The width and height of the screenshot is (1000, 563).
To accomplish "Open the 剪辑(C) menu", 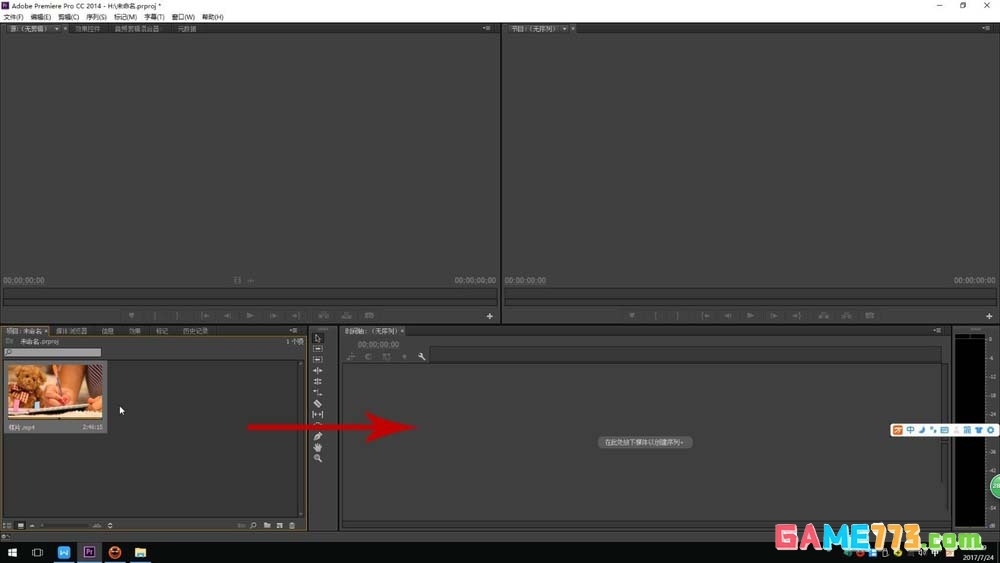I will [69, 17].
